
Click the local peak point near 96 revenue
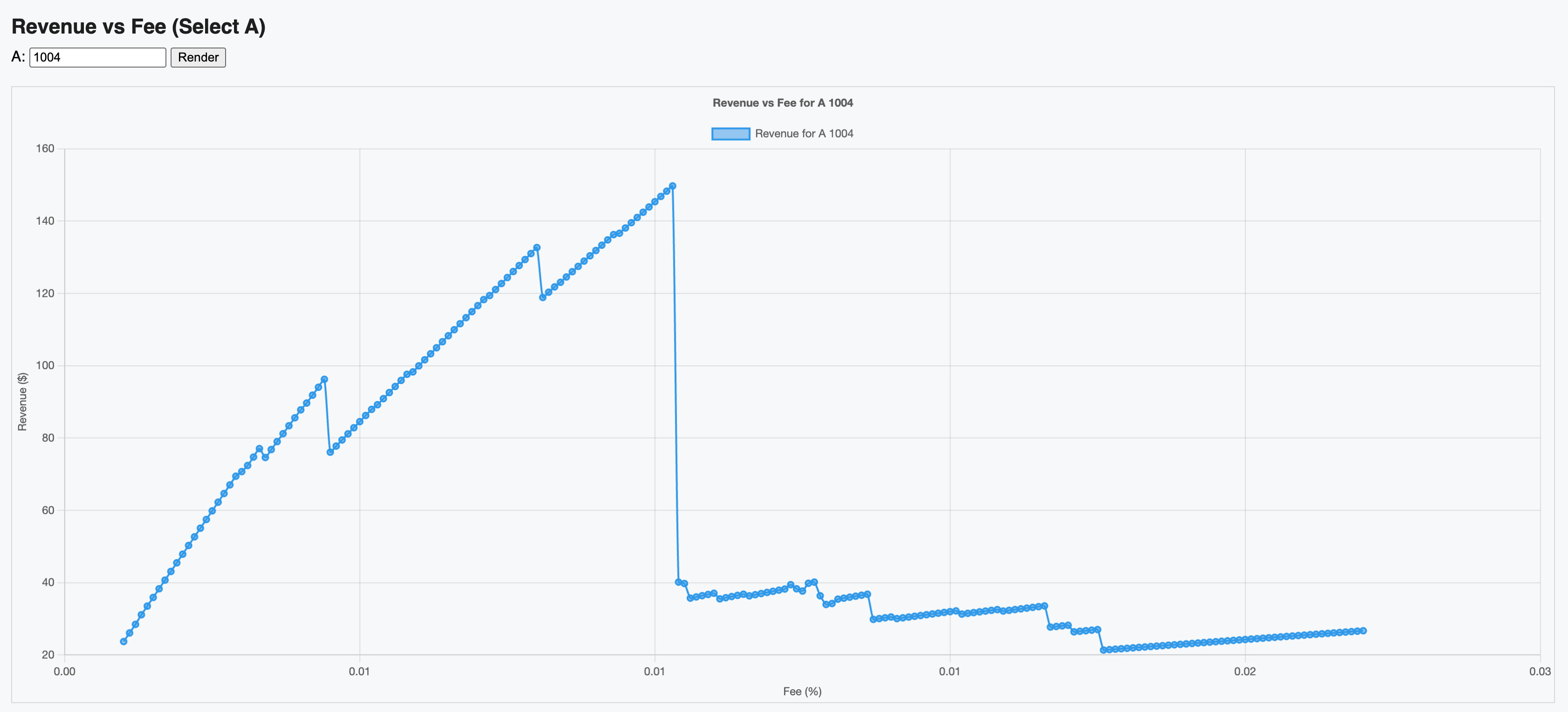(x=324, y=380)
